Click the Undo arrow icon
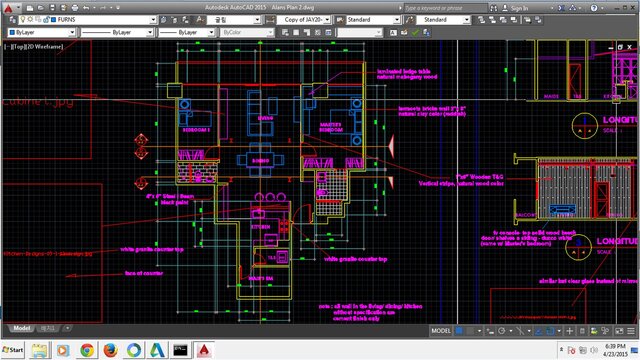The image size is (640, 360). (x=86, y=8)
